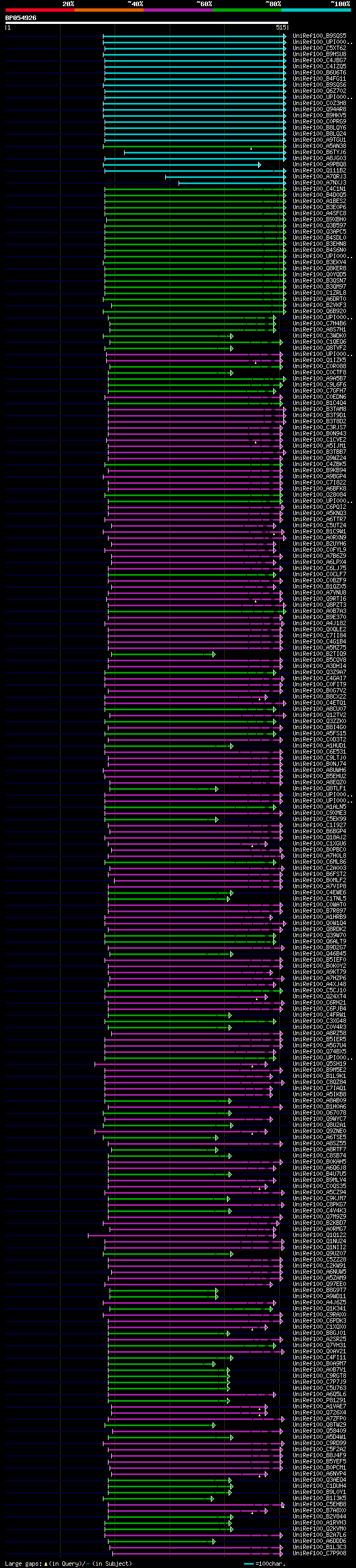
Task: Select hit label UniRef100_C4C1N1
Action: click(319, 189)
